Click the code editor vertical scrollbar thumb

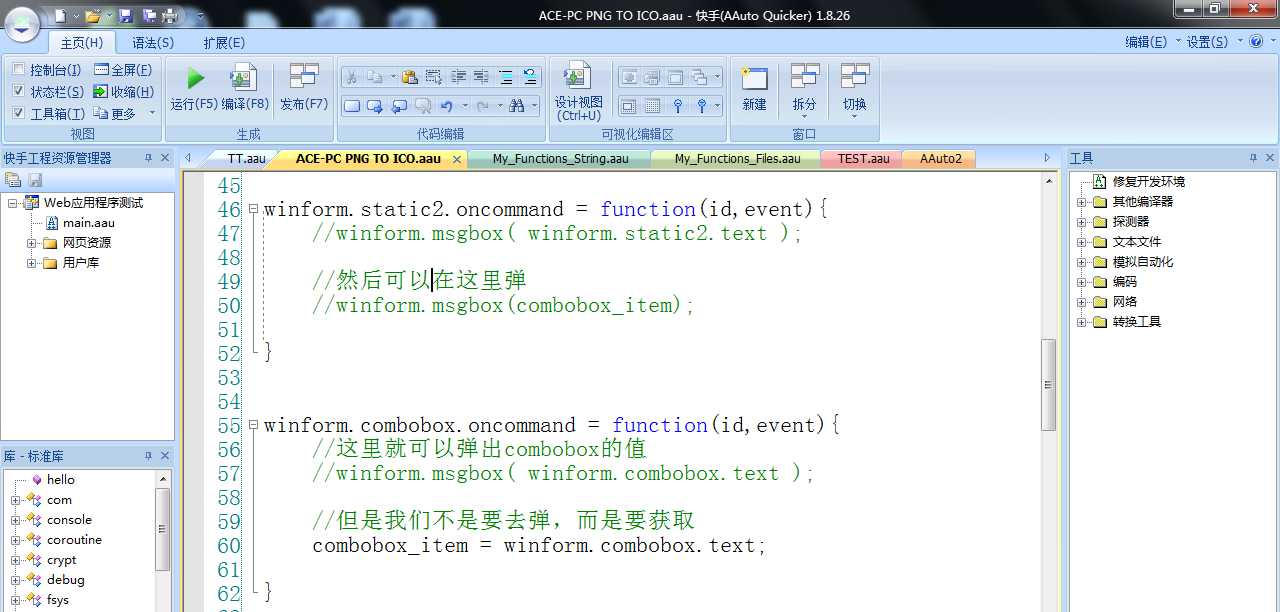click(x=1048, y=385)
